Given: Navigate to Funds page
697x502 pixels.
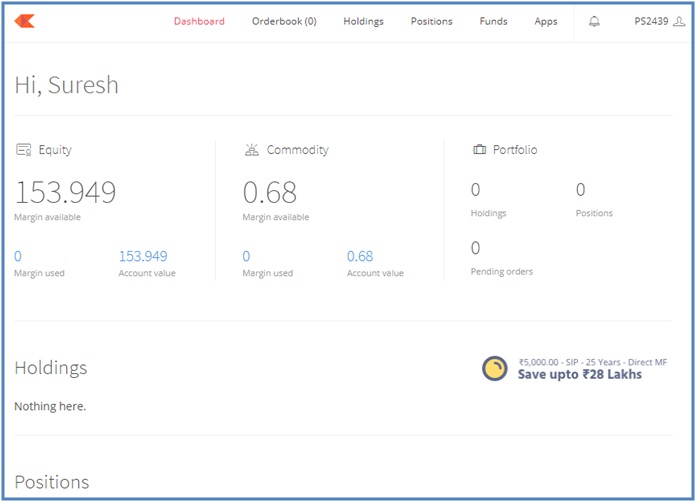Looking at the screenshot, I should coord(493,21).
